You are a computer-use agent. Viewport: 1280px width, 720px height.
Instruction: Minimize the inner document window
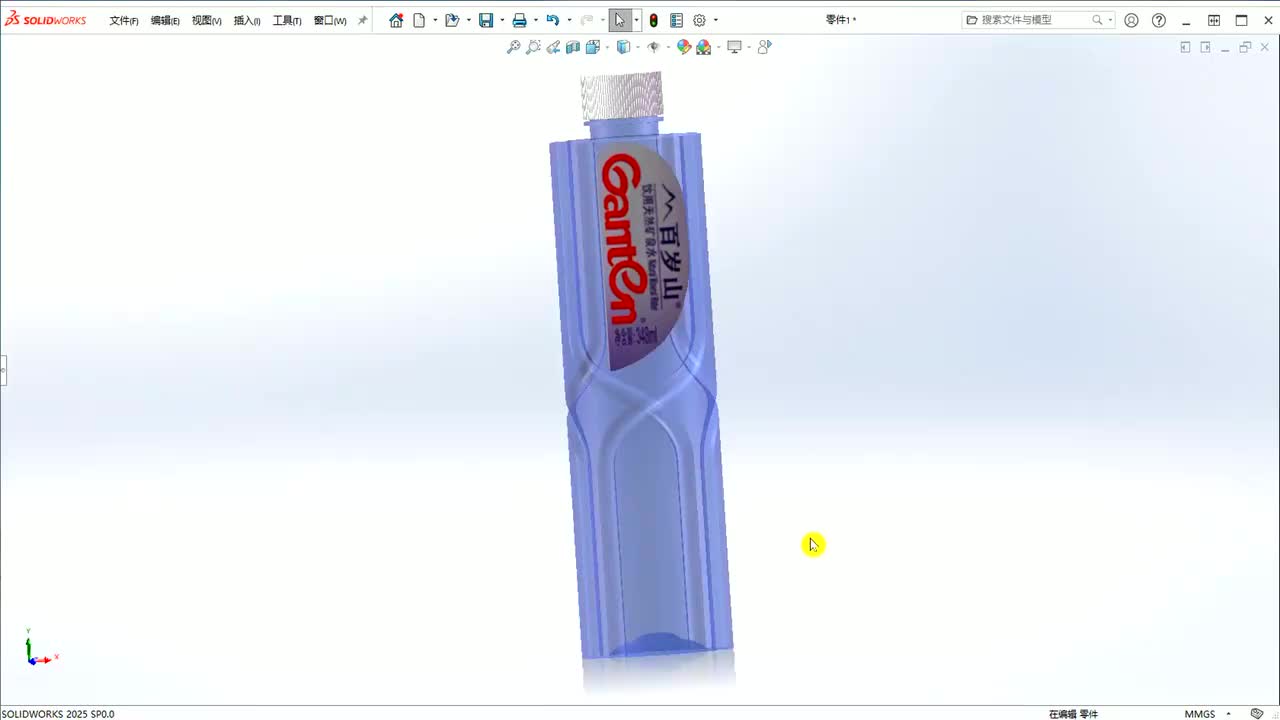tap(1225, 48)
